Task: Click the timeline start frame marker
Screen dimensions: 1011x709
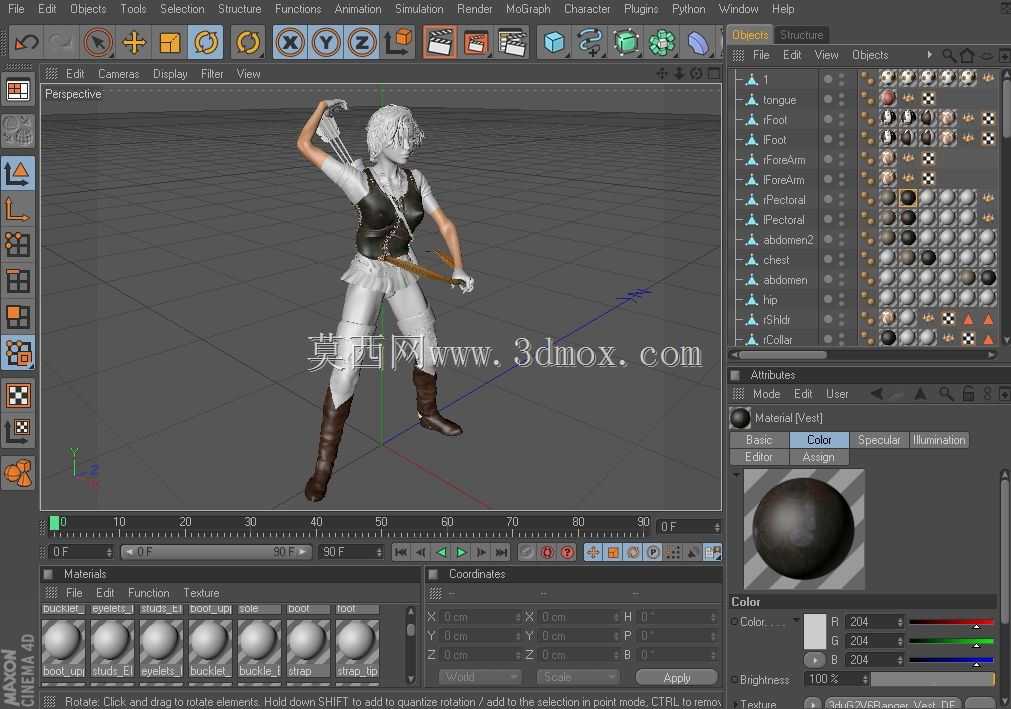Action: [x=55, y=523]
